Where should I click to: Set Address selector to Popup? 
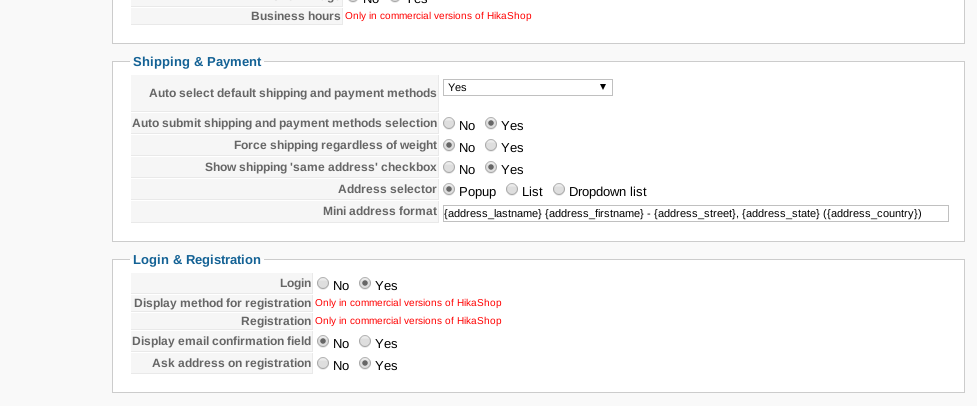point(450,190)
